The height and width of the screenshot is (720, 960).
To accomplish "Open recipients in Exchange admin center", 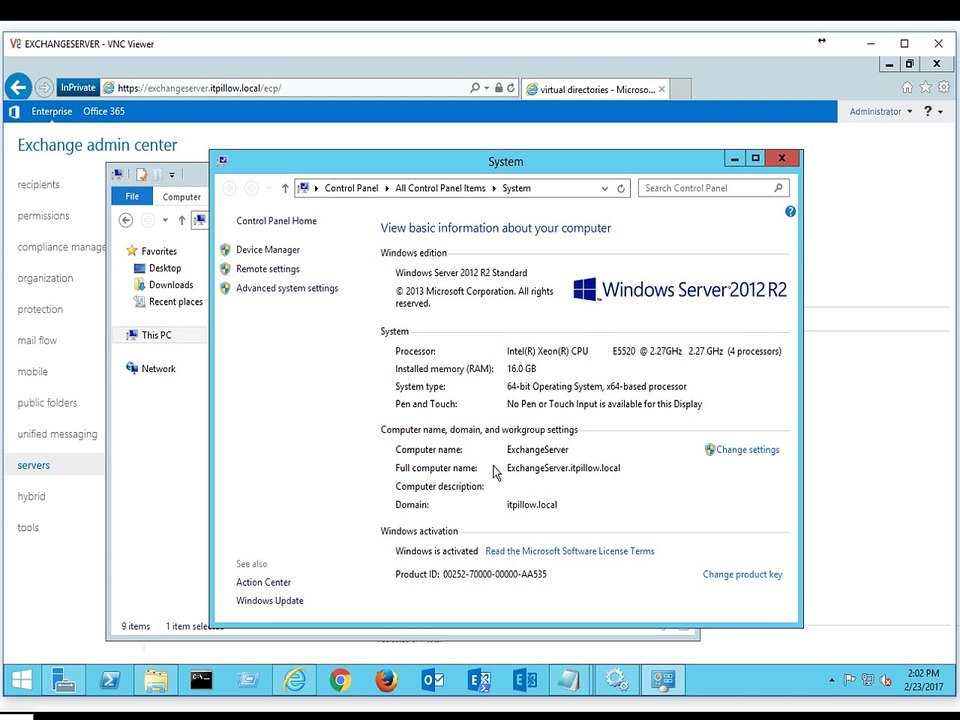I will click(x=39, y=184).
